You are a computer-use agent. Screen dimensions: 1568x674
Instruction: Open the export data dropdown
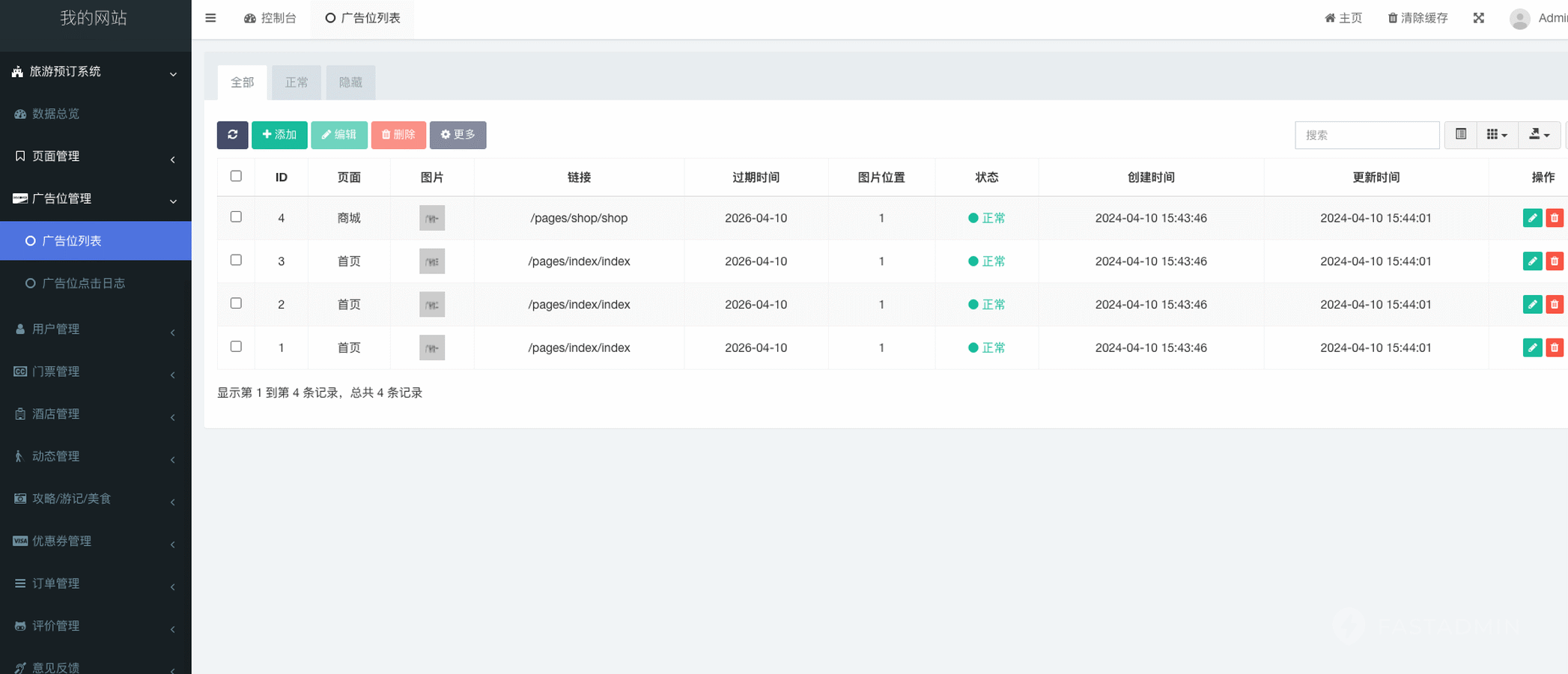1539,135
